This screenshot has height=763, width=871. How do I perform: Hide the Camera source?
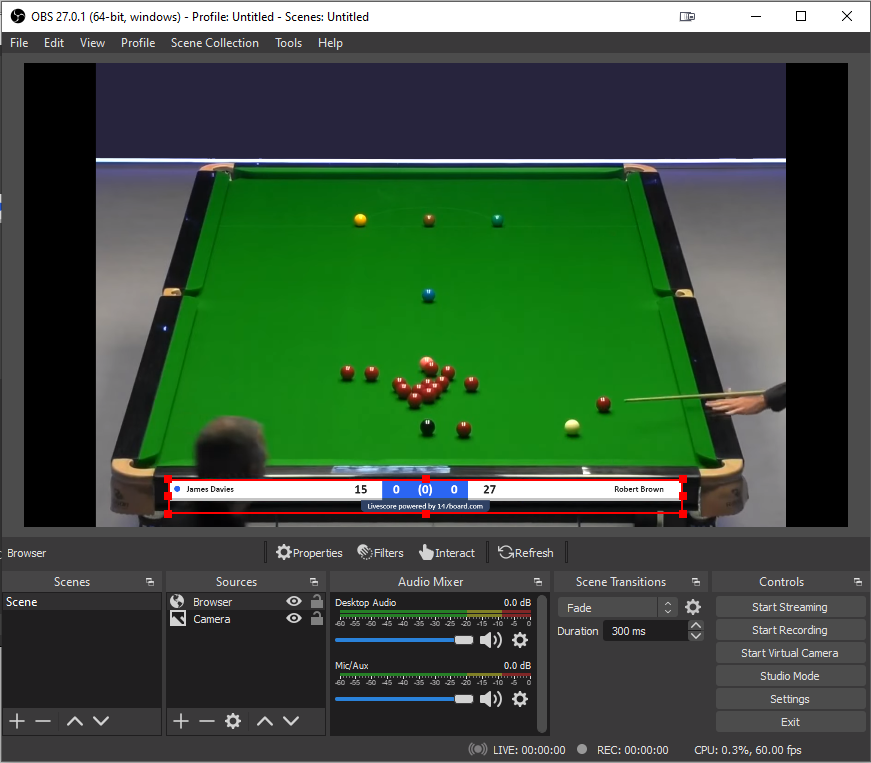pos(293,619)
